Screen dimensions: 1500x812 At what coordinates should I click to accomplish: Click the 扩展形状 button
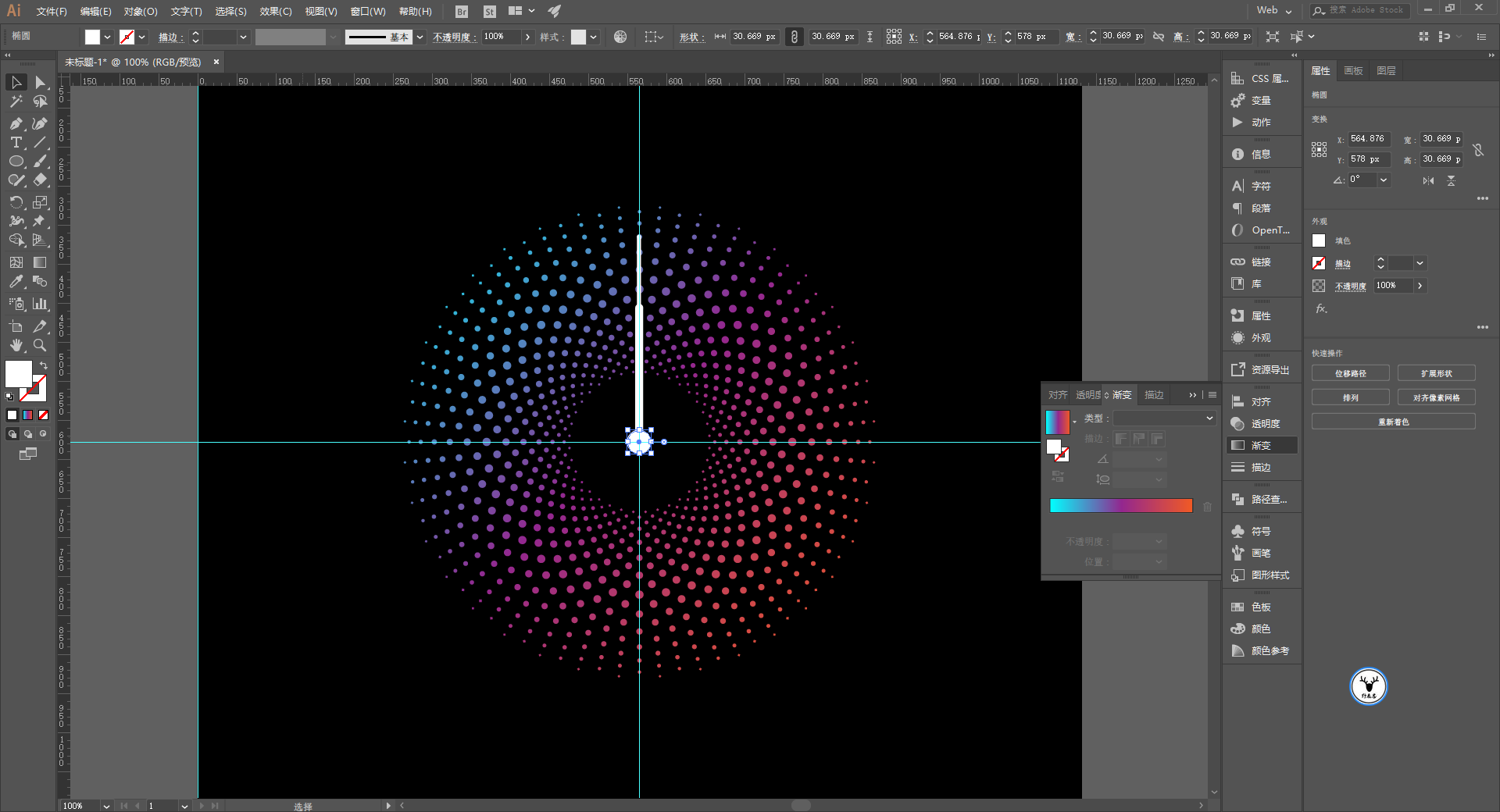coord(1436,373)
